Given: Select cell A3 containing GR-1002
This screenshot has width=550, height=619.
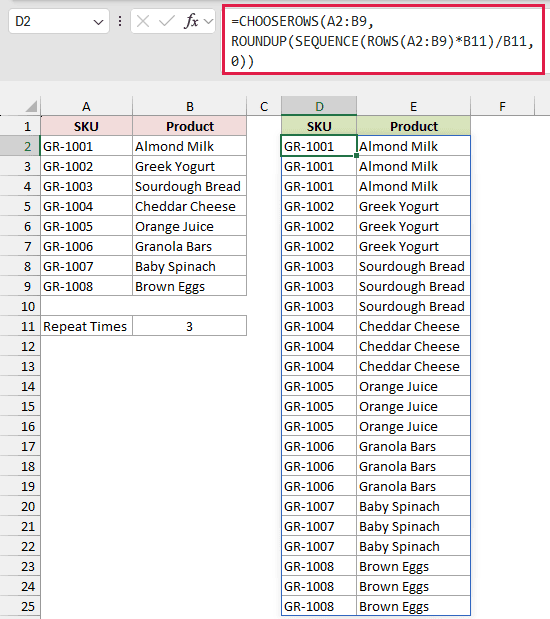Looking at the screenshot, I should pyautogui.click(x=86, y=167).
